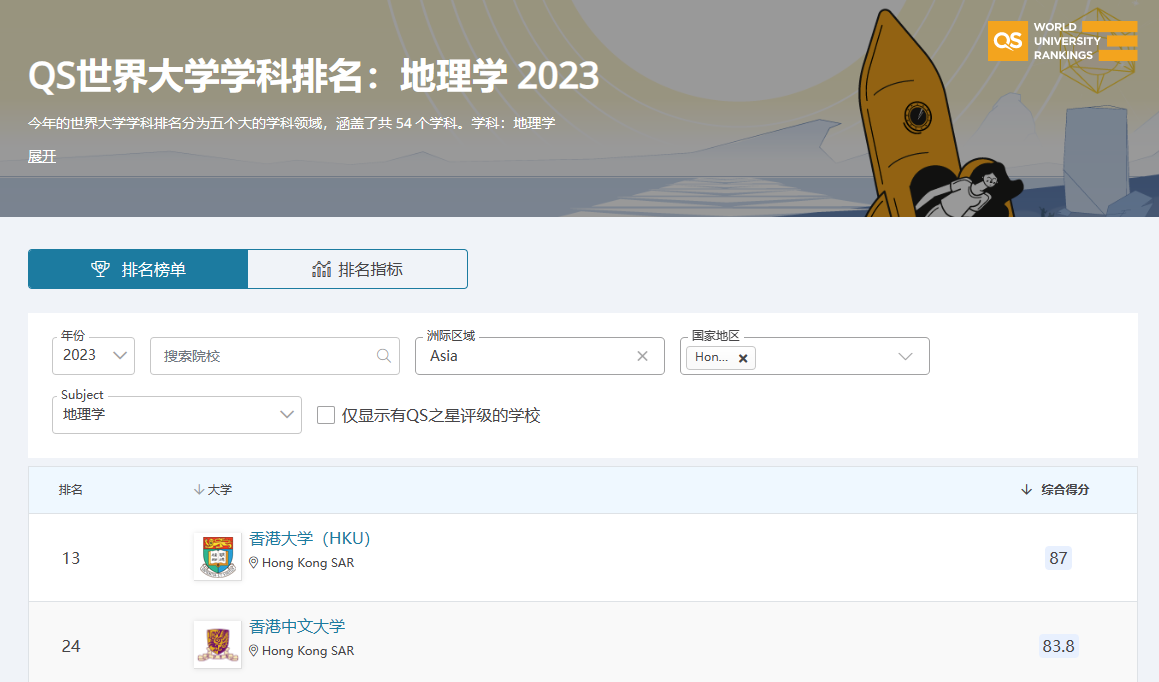Remove the Hon... country tag

pos(743,358)
